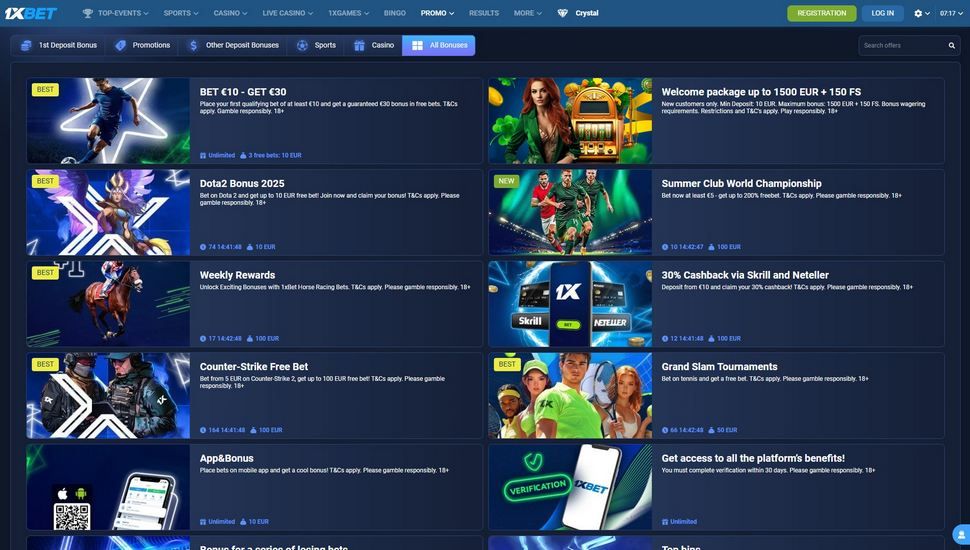Switch to the Sports bonuses tab
The height and width of the screenshot is (550, 970).
(x=315, y=45)
